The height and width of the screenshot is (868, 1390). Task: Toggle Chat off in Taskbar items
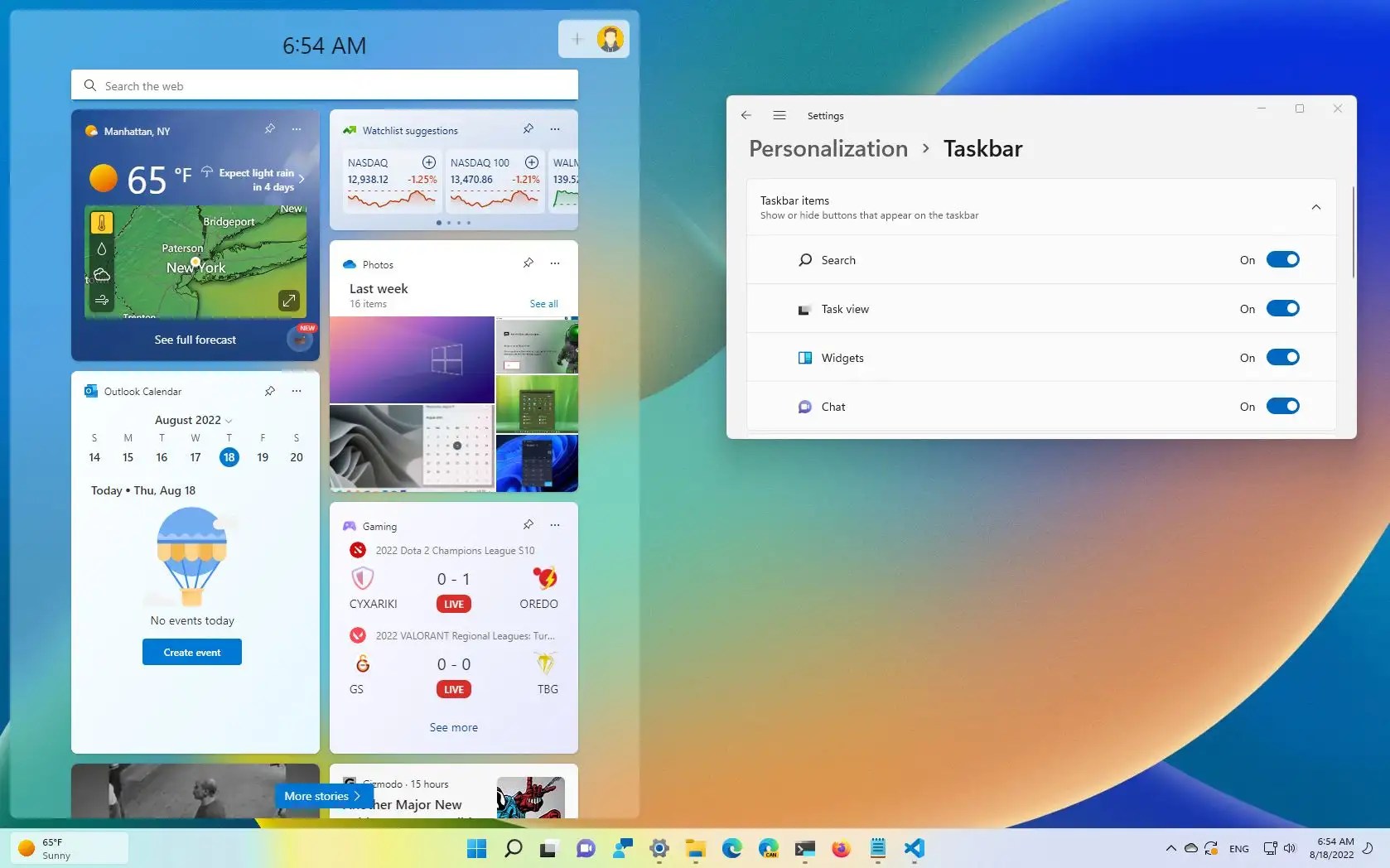coord(1282,406)
